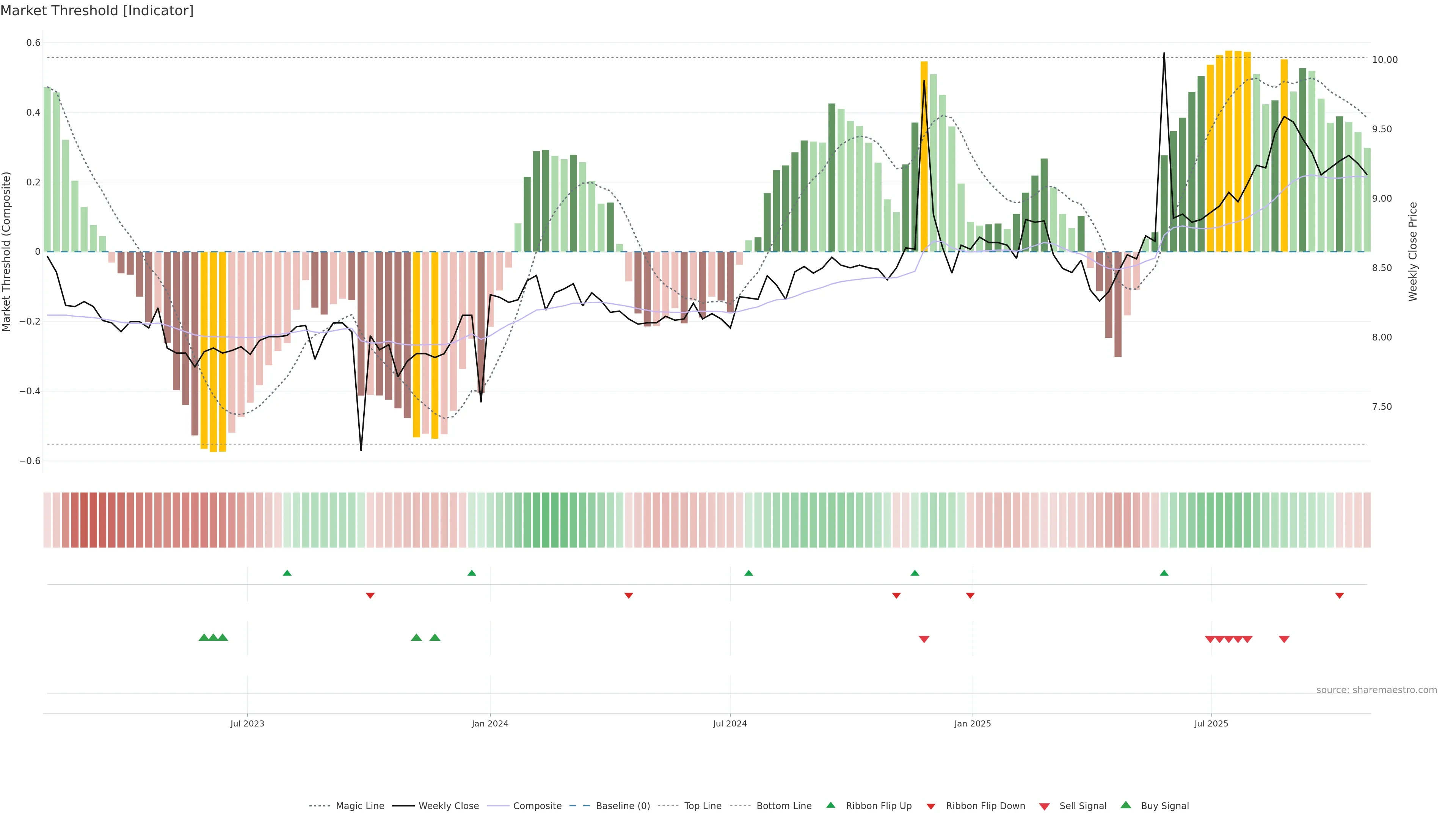Click the Baseline (0) legend item
The width and height of the screenshot is (1456, 819).
tap(622, 806)
